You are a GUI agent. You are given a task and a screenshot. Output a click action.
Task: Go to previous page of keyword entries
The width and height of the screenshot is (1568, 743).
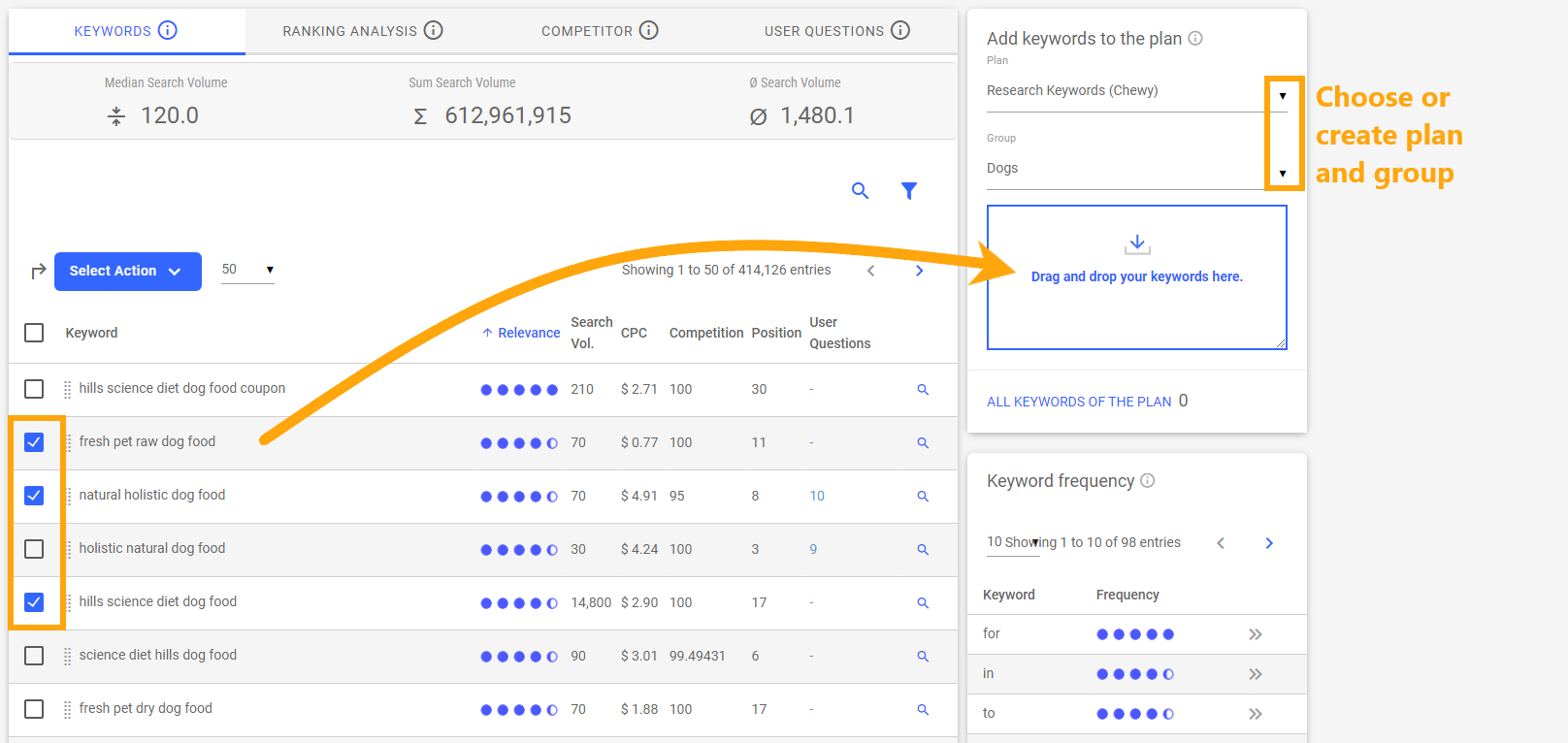click(871, 271)
